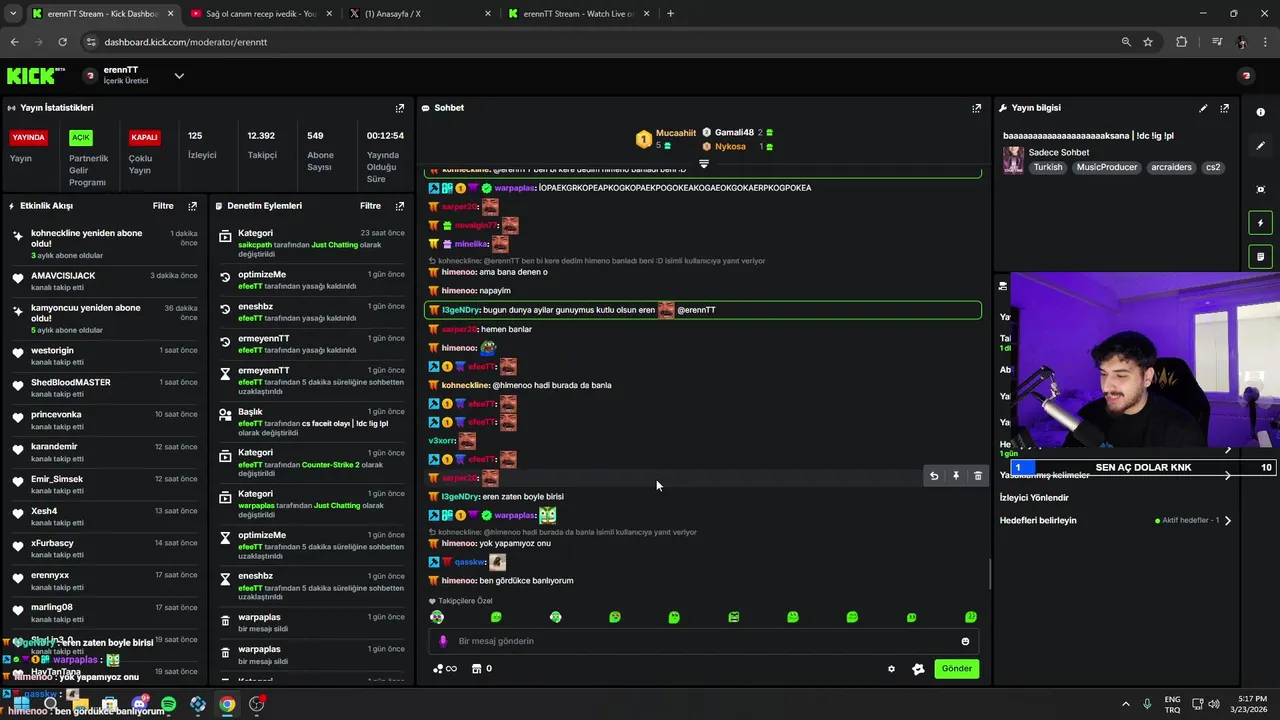Image resolution: width=1280 pixels, height=720 pixels.
Task: Click the address bar showing dashboard.kick.com
Action: 600,42
